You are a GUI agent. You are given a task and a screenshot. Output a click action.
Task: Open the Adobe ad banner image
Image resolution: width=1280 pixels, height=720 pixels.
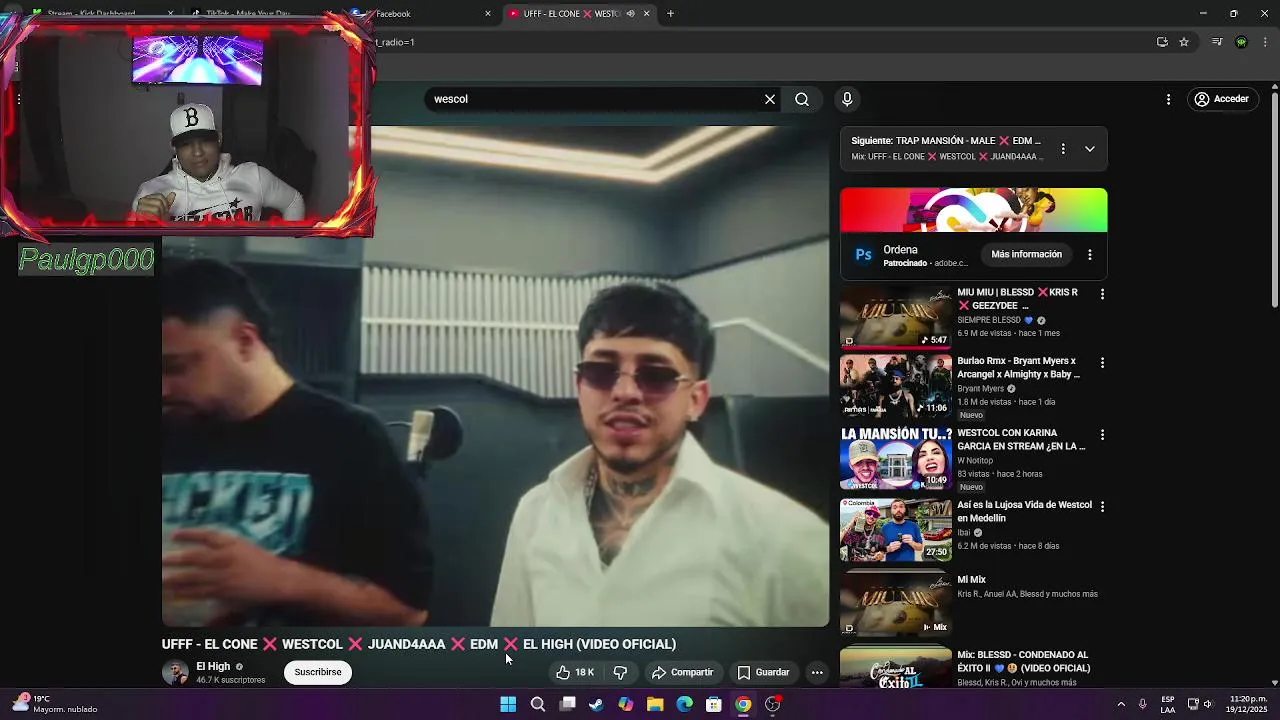(973, 210)
